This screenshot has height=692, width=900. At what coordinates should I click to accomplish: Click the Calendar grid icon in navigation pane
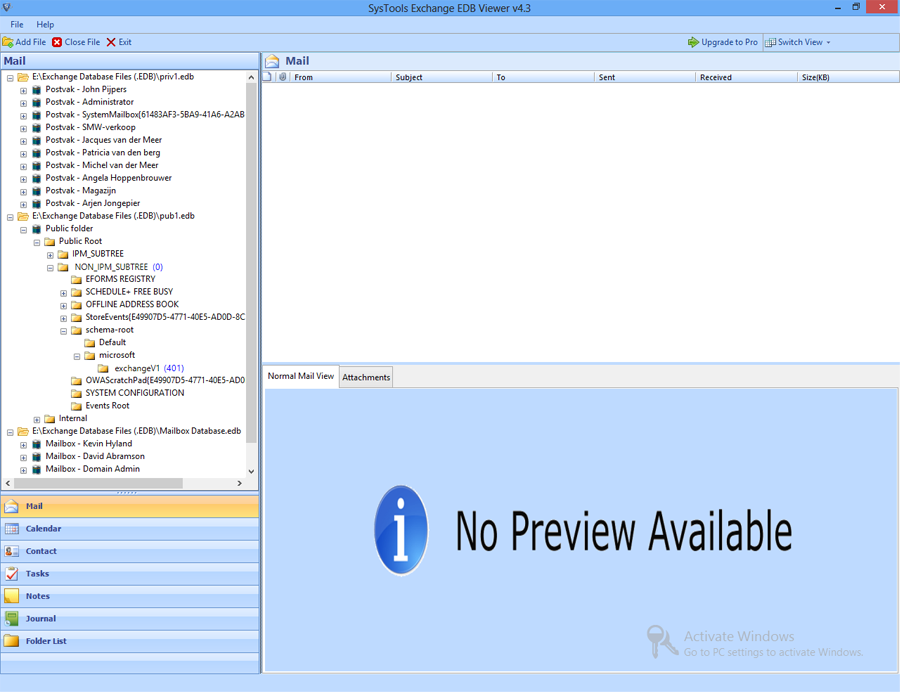coord(11,528)
